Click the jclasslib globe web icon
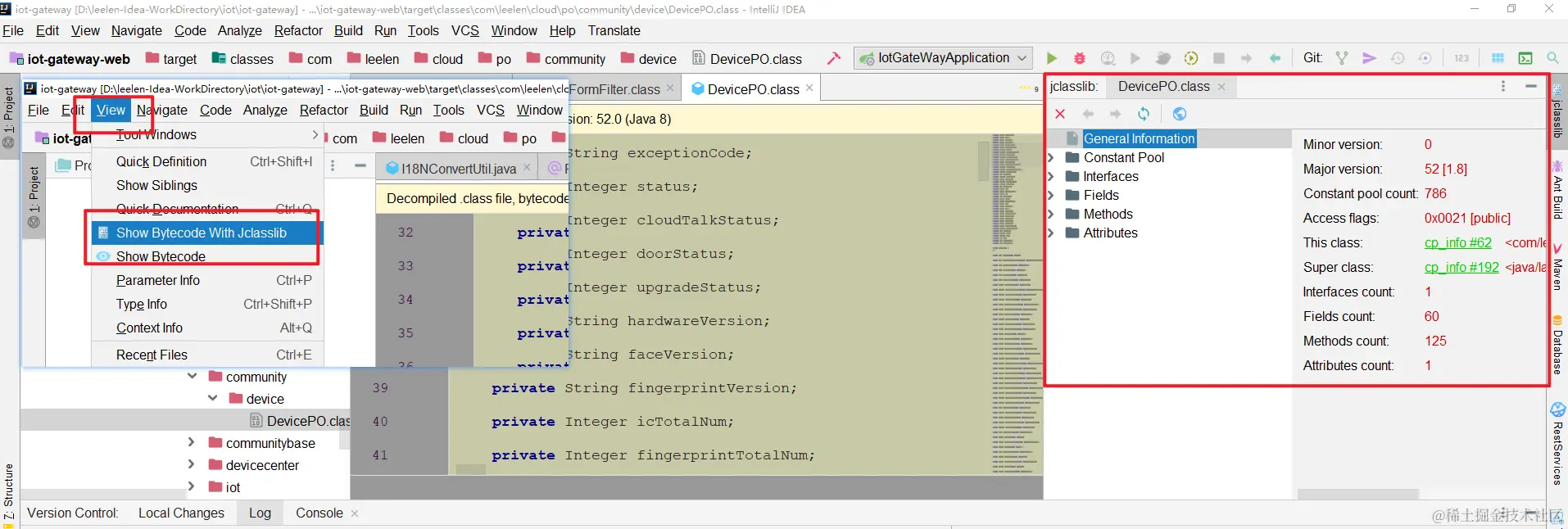Image resolution: width=1568 pixels, height=529 pixels. [1180, 114]
